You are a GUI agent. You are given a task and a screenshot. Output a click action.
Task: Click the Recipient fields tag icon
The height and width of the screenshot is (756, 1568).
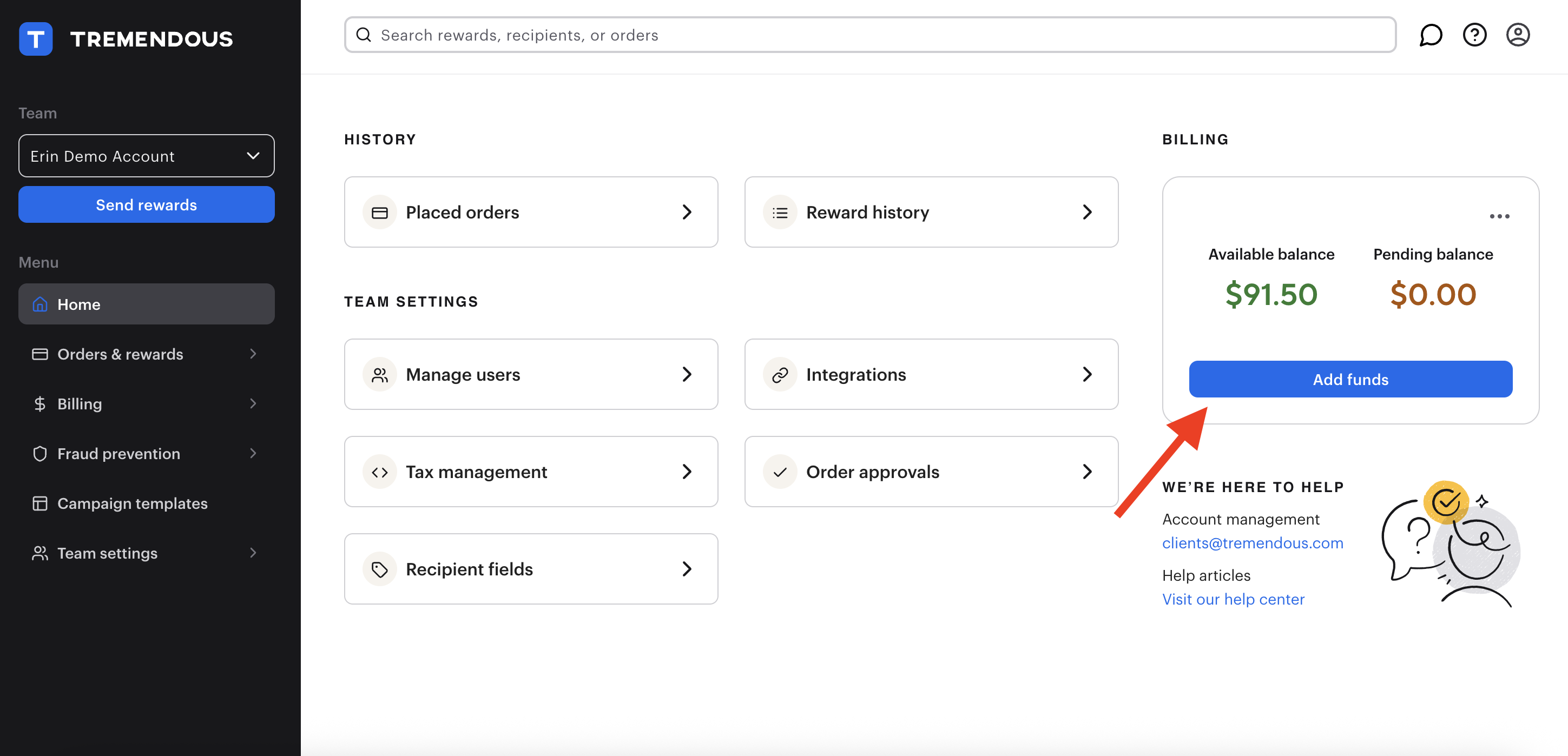click(380, 569)
